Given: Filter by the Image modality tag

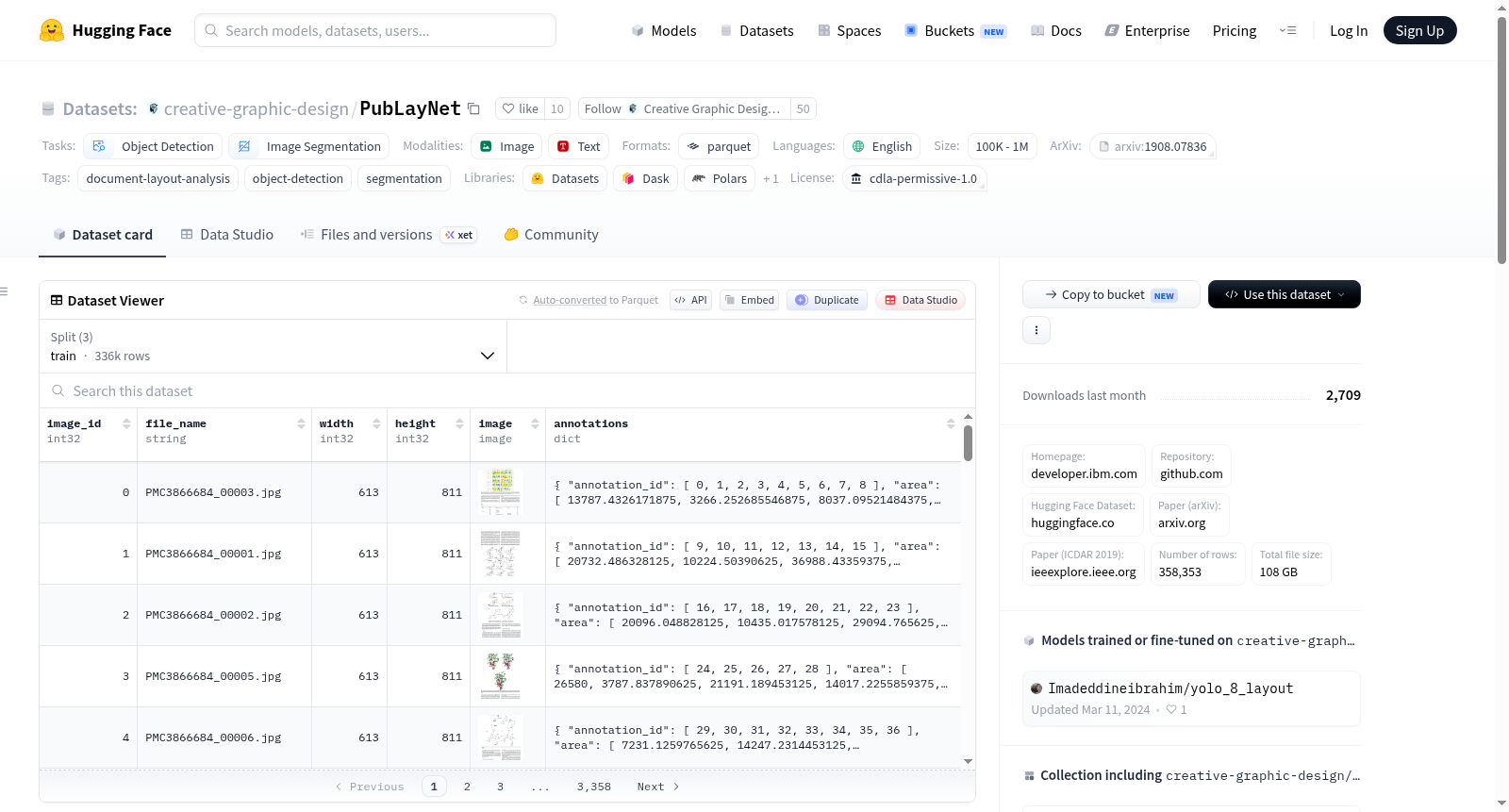Looking at the screenshot, I should (x=507, y=146).
